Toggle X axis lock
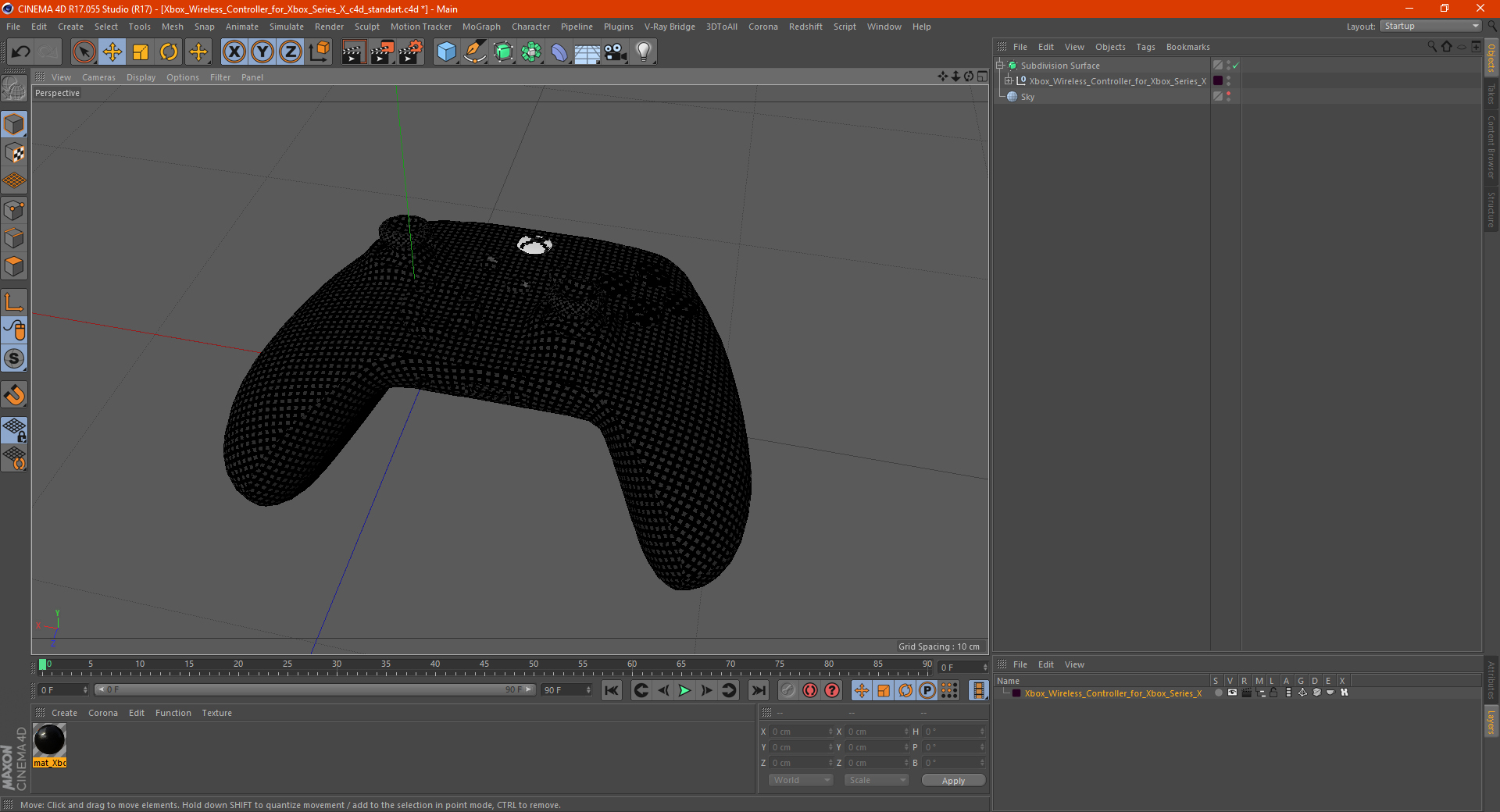The width and height of the screenshot is (1500, 812). tap(234, 52)
